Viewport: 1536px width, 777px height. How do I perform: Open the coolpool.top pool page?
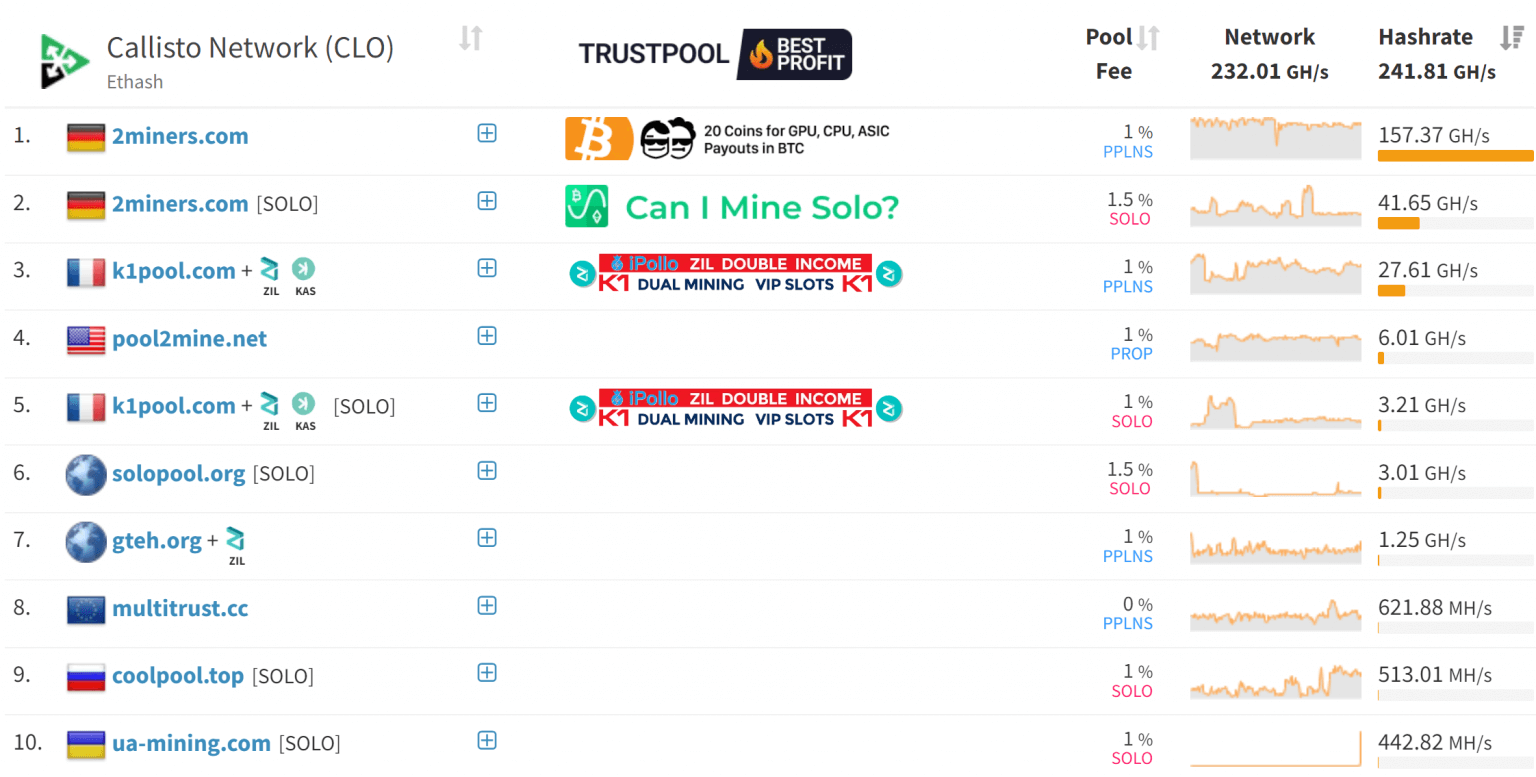pos(178,675)
